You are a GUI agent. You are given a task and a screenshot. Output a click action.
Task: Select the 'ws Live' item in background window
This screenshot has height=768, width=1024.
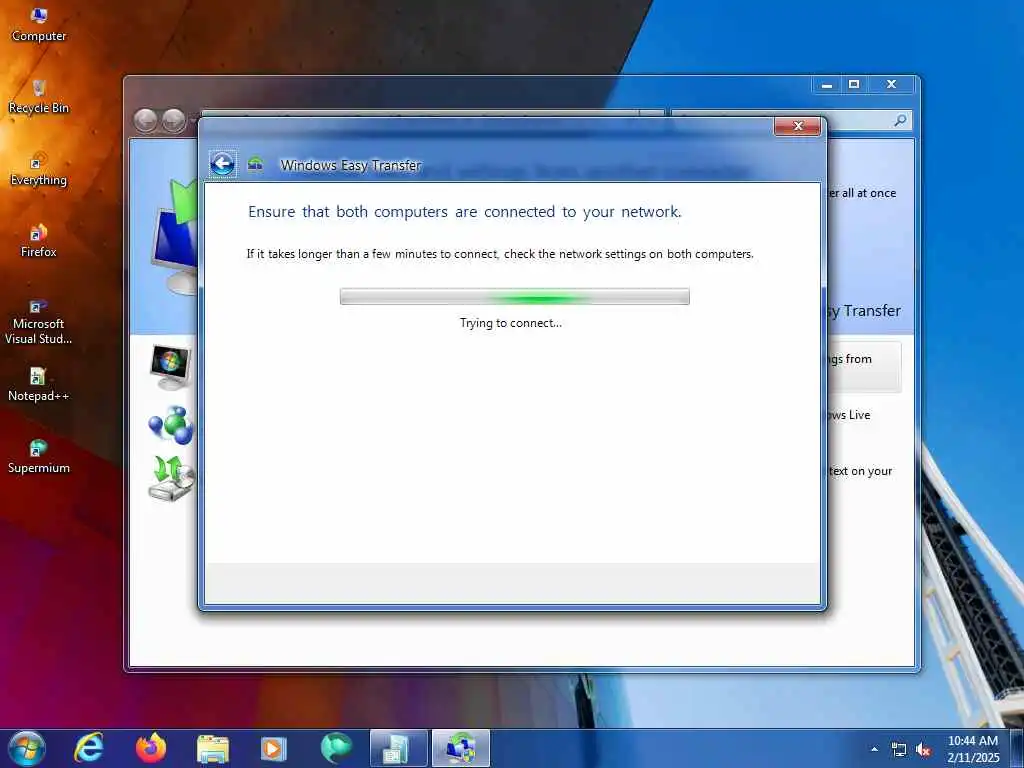pos(849,415)
